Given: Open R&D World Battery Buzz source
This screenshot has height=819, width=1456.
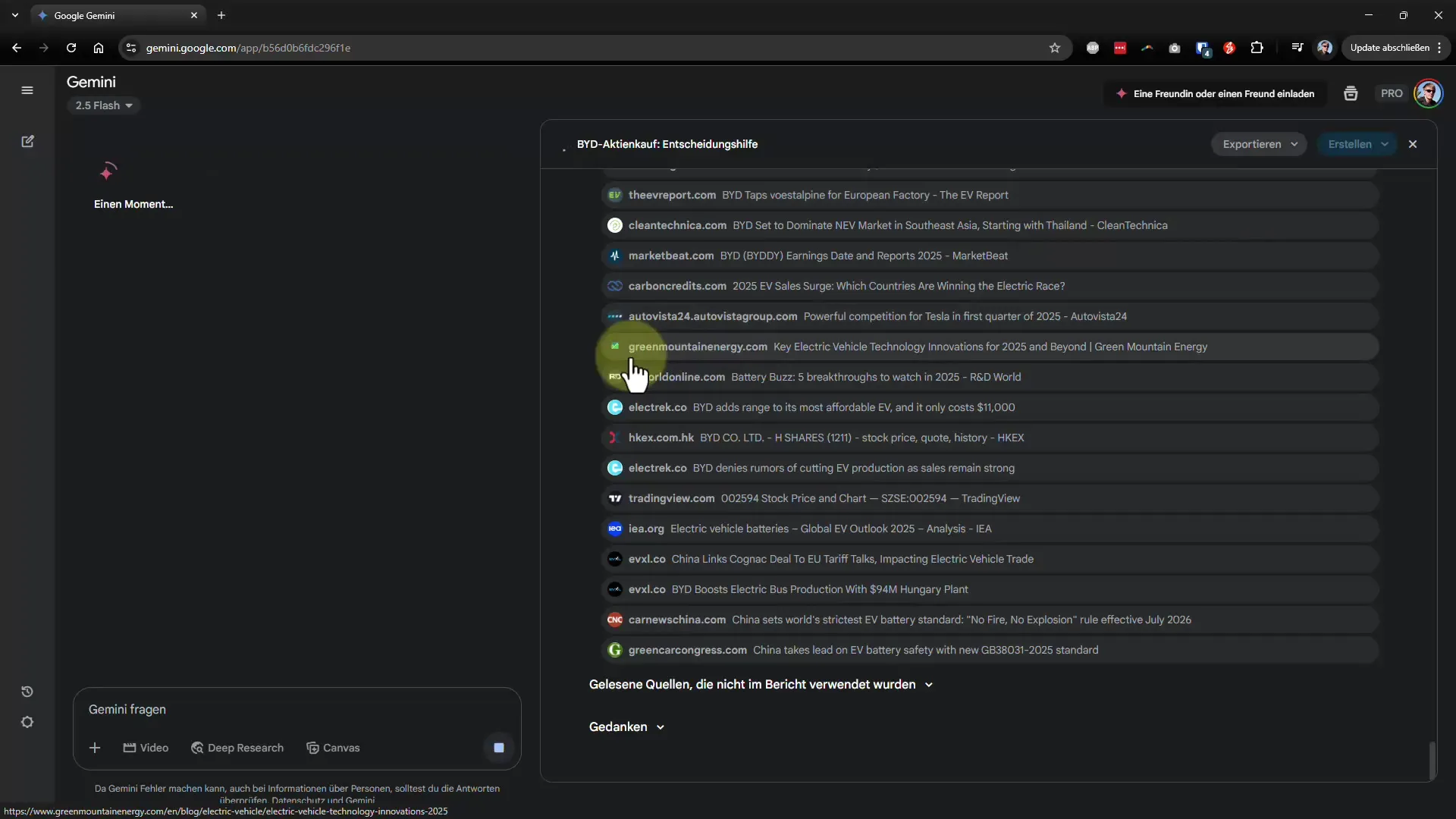Looking at the screenshot, I should [990, 377].
